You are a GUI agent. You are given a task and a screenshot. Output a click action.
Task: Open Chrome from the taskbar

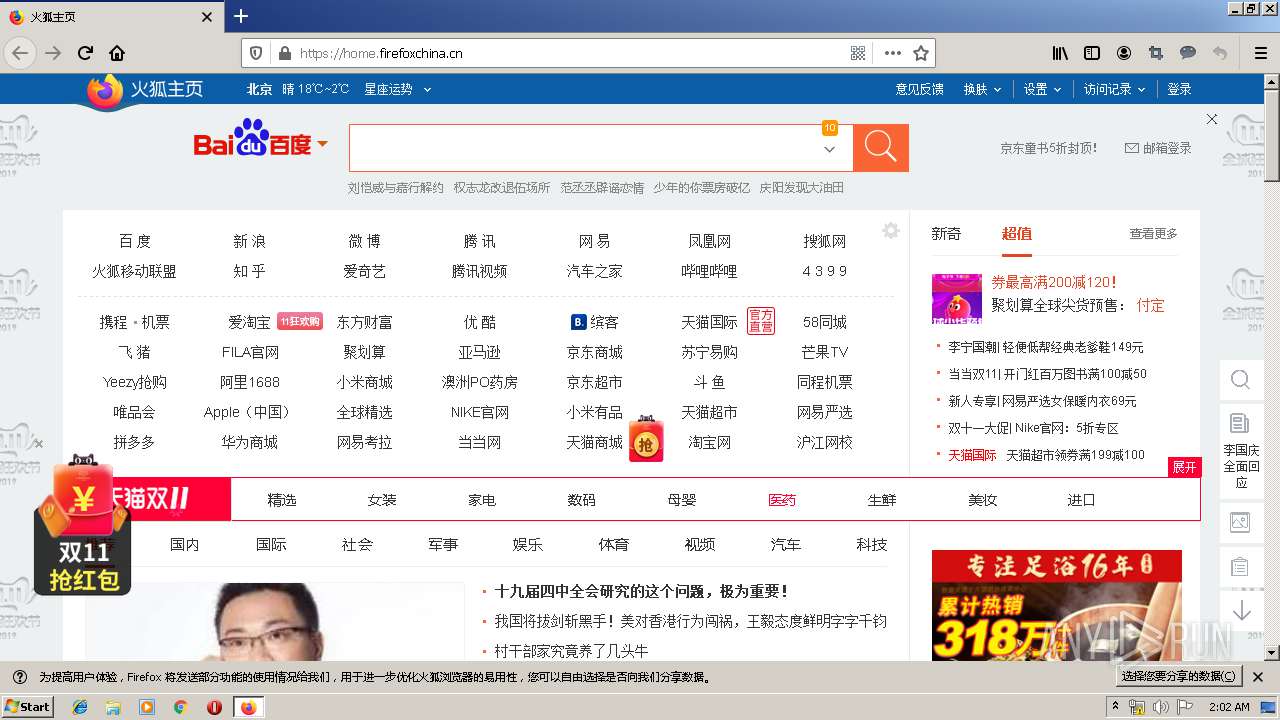(x=180, y=707)
